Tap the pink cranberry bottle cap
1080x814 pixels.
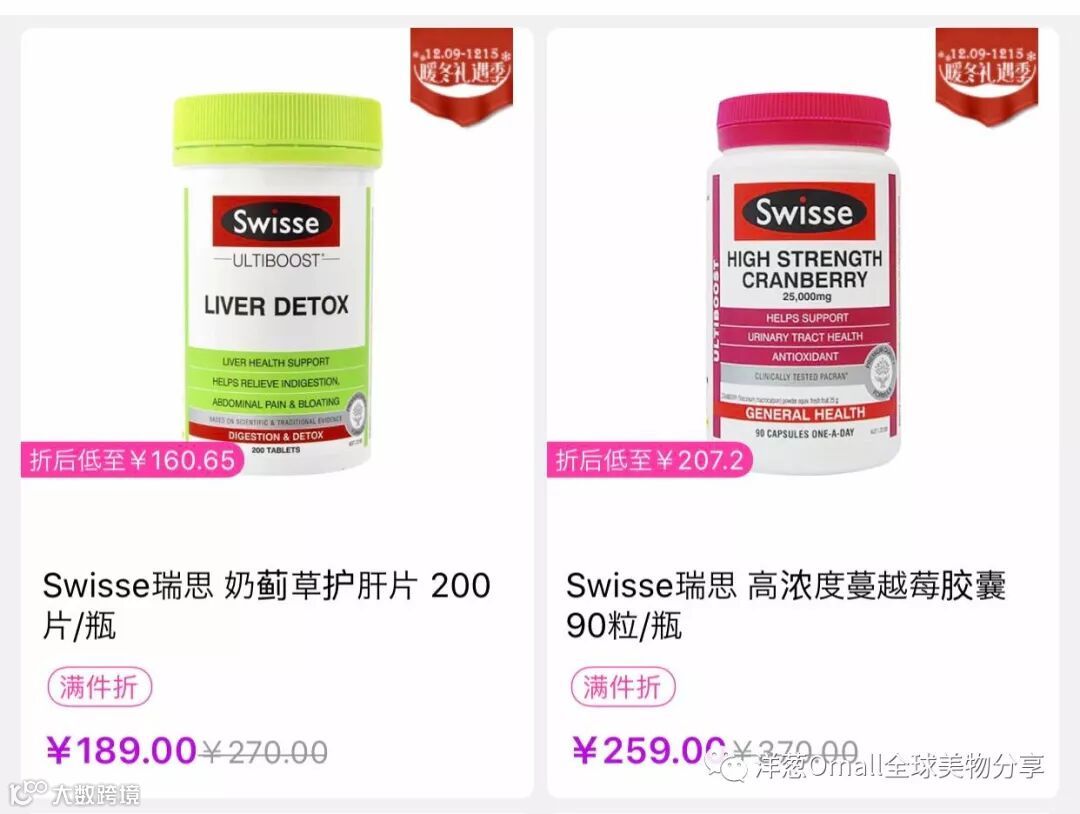tap(803, 122)
